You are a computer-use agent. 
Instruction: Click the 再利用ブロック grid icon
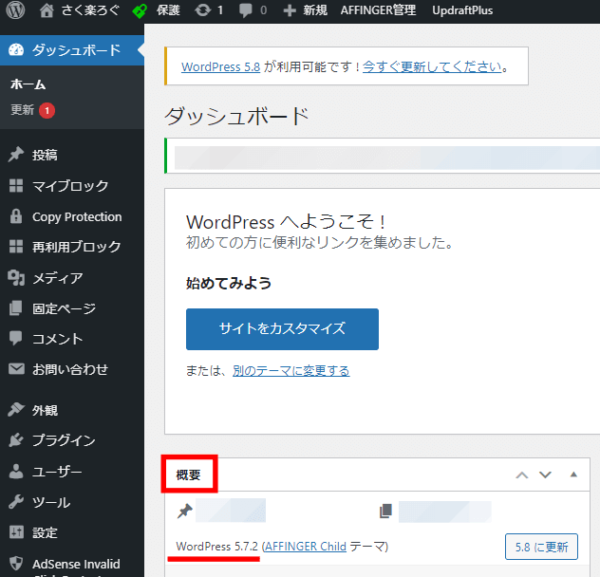coord(16,246)
